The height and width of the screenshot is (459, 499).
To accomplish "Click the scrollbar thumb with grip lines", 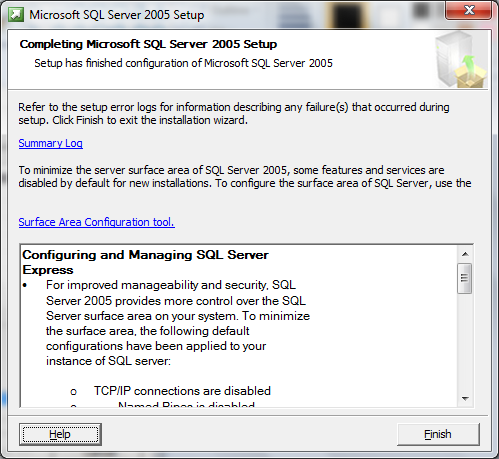I will [465, 278].
